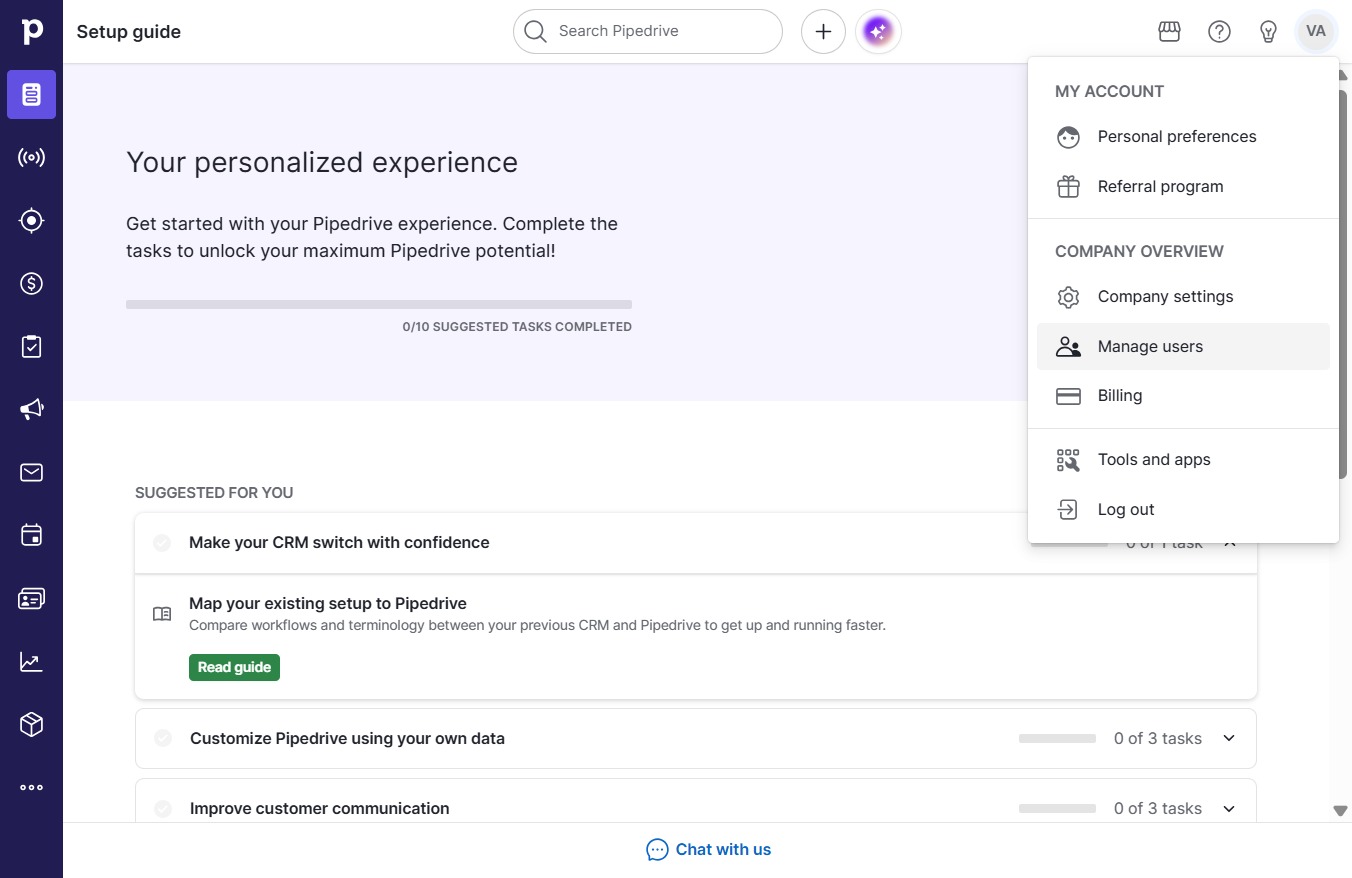Expand Customize Pipedrive using your own data chevron
The image size is (1352, 878).
tap(1229, 738)
